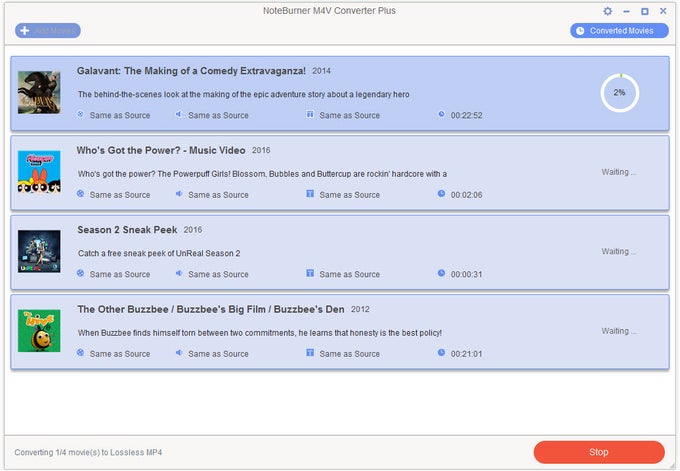Click the year 2016 beside Who's Got the Power title
Screen dimensions: 680x471
(x=261, y=150)
